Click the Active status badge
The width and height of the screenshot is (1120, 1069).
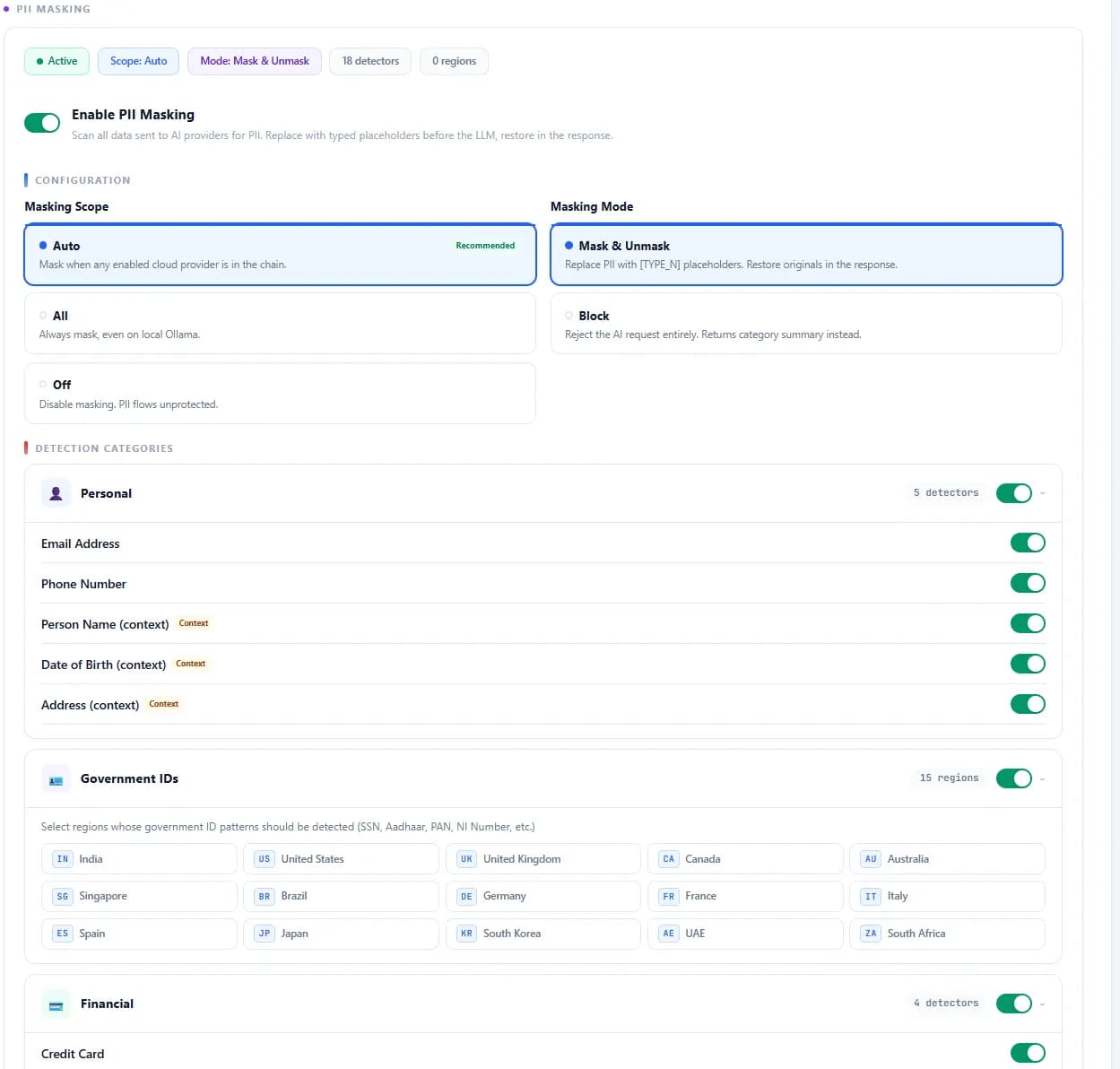point(56,61)
